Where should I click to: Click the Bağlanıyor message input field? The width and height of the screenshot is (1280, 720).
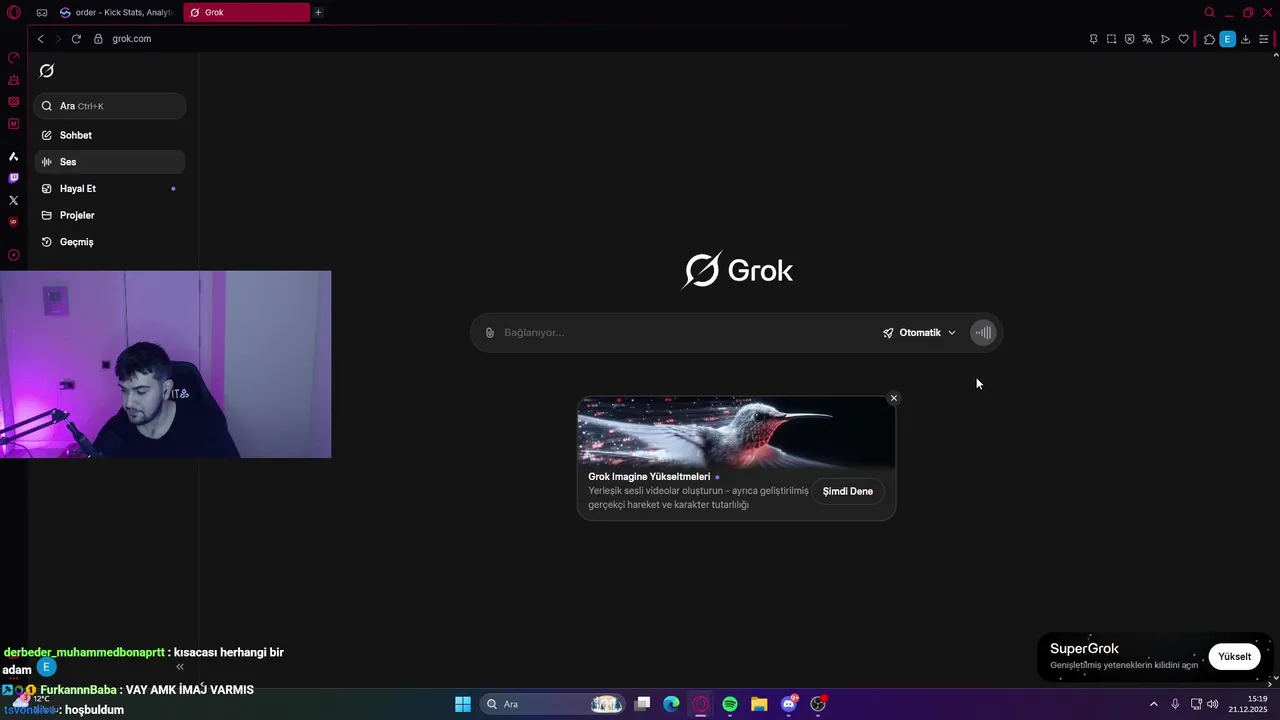coord(685,333)
